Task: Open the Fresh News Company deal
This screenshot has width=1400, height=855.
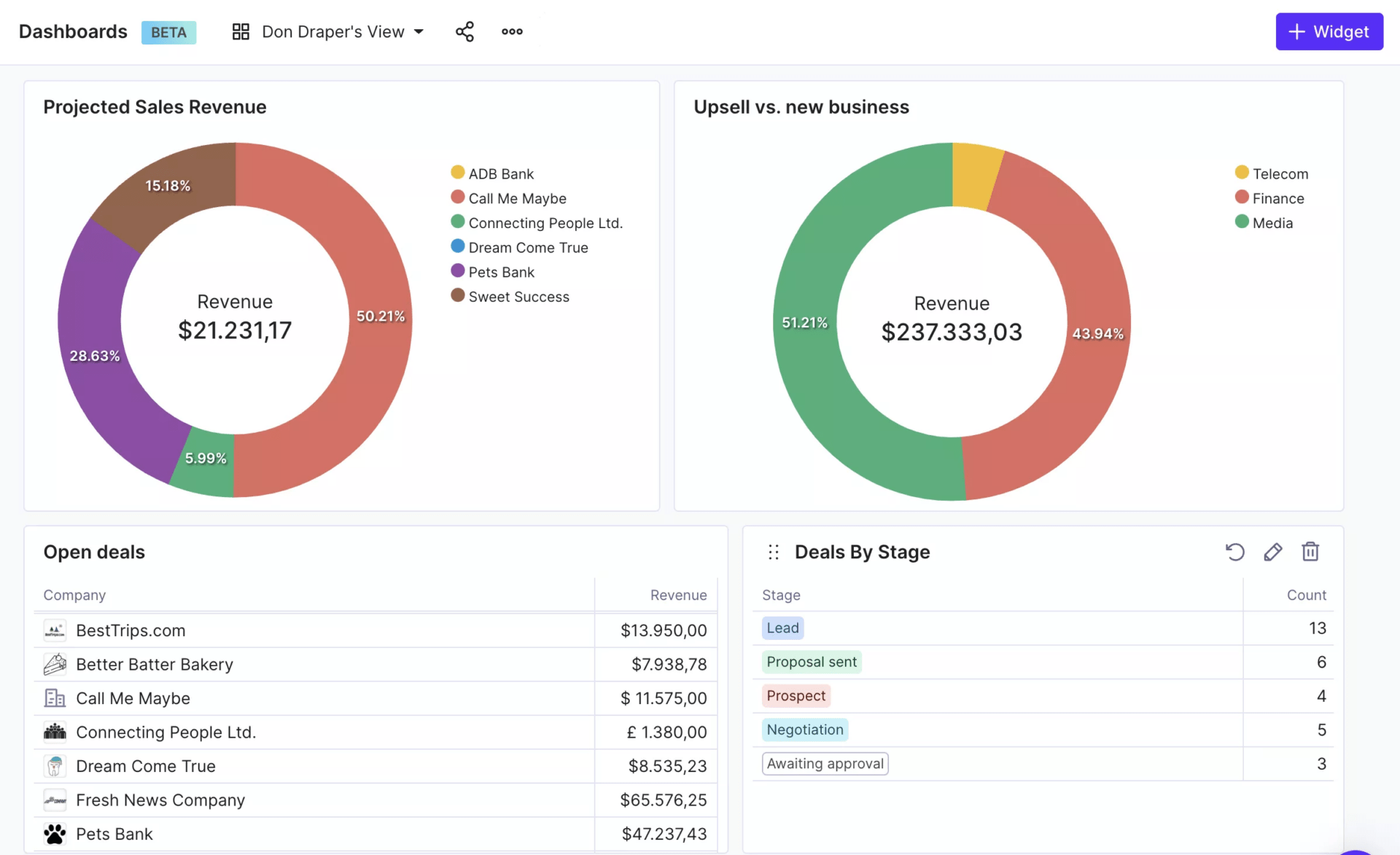Action: 160,800
